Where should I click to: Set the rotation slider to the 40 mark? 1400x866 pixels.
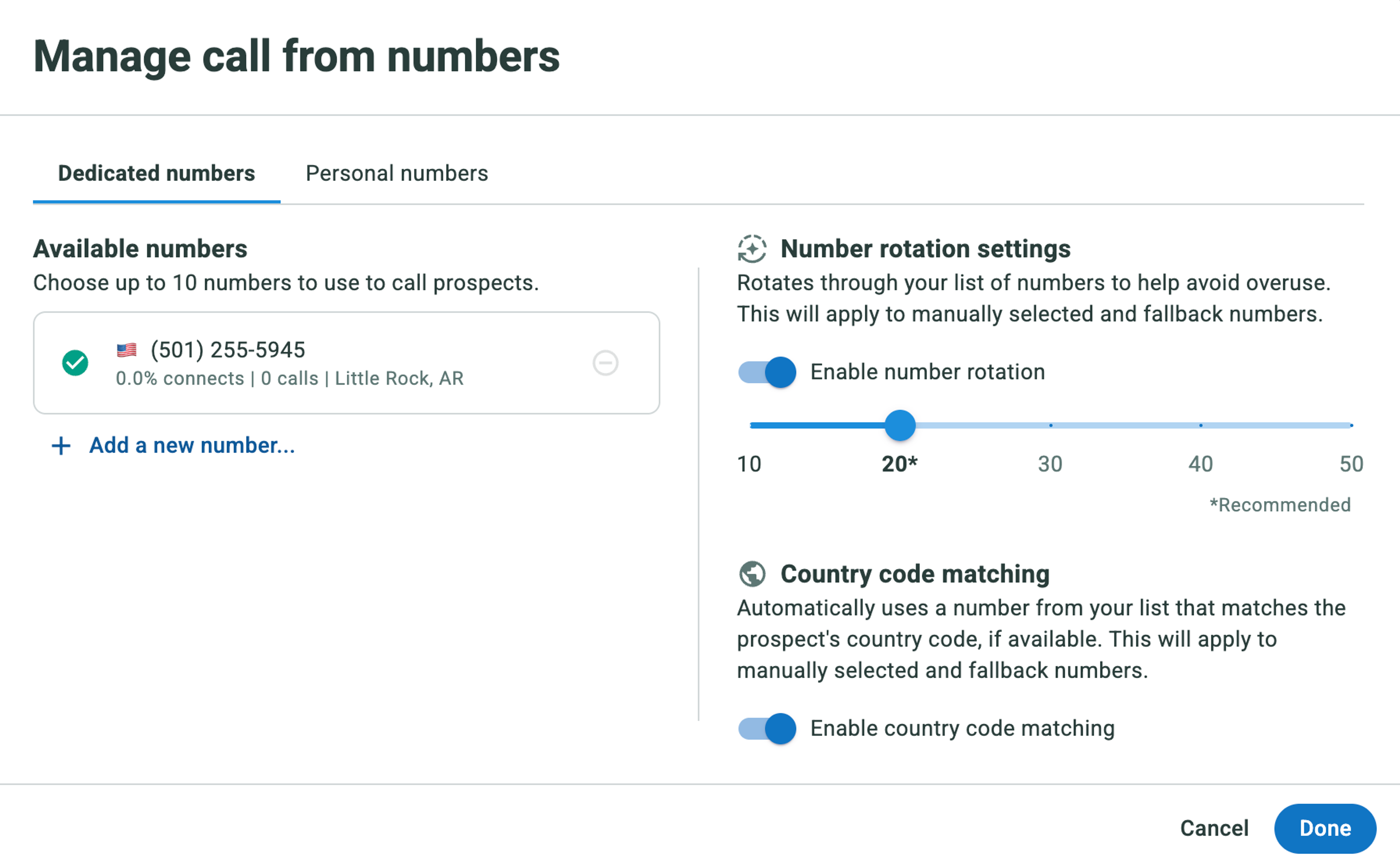coord(1200,425)
